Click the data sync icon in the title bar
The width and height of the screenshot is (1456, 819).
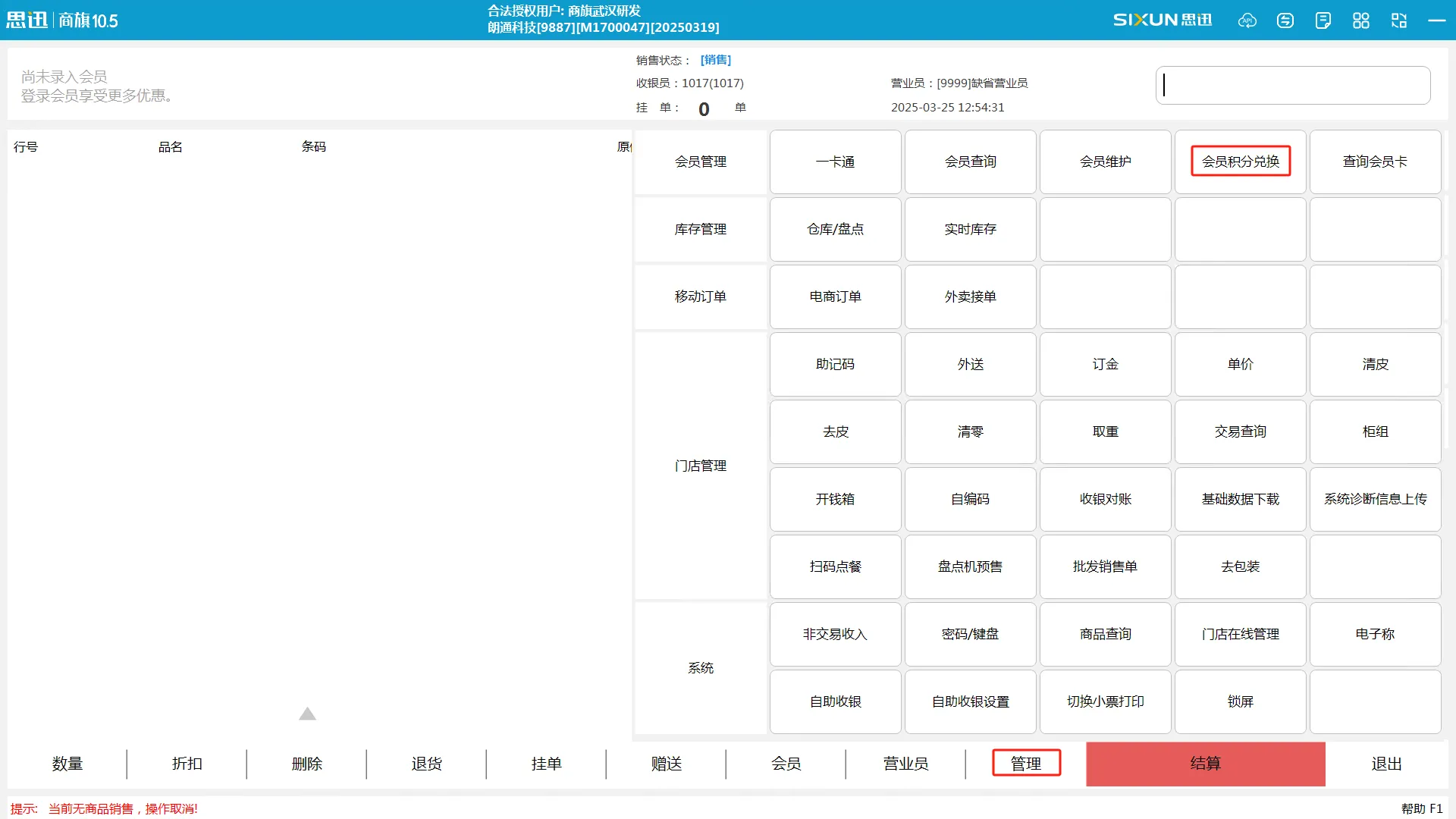(x=1285, y=20)
